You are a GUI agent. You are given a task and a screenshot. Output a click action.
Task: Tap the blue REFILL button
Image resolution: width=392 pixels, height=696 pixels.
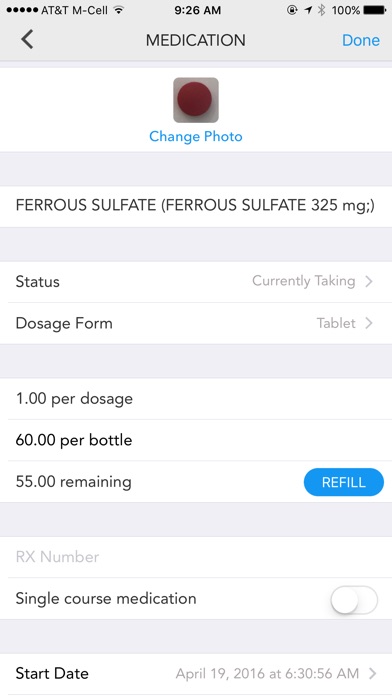[344, 482]
